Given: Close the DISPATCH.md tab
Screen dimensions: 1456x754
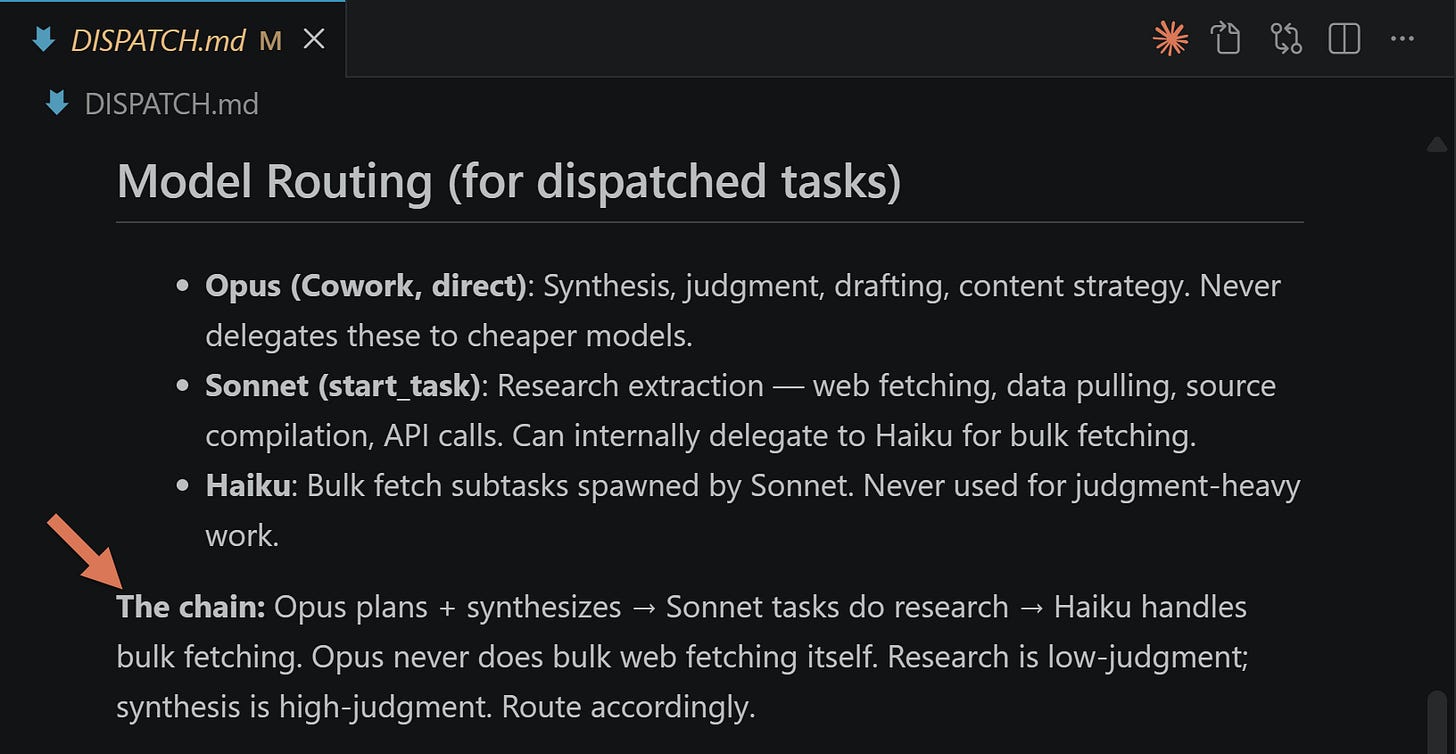Looking at the screenshot, I should [x=314, y=39].
